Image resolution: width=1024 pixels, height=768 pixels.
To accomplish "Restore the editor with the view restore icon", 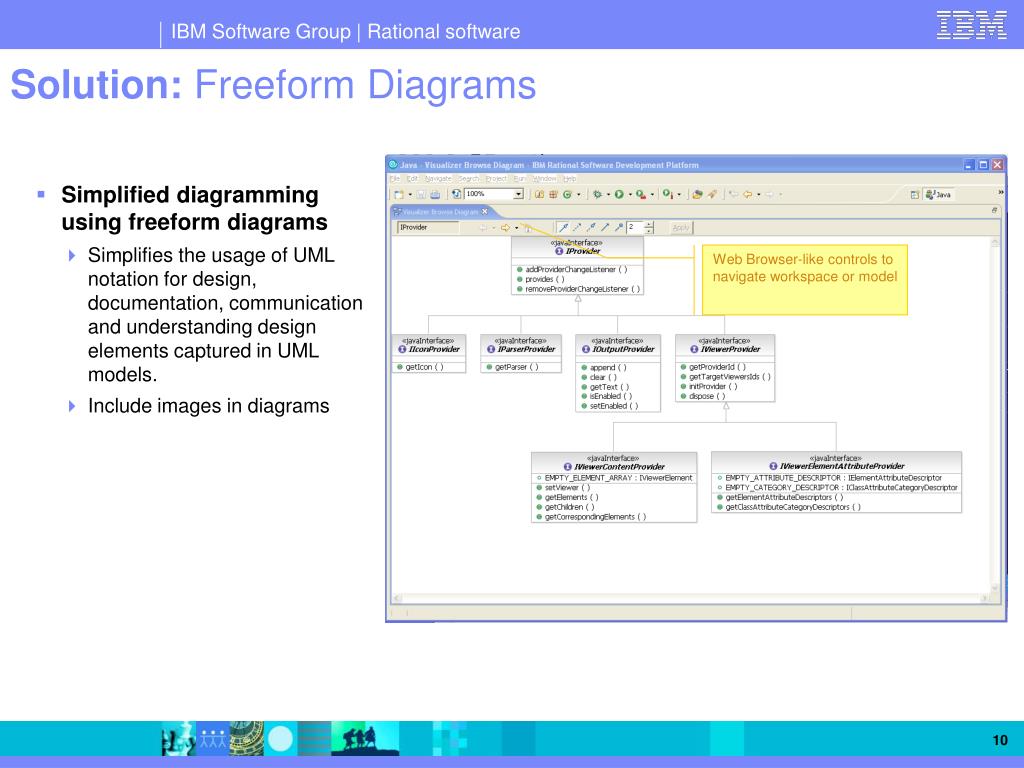I will (994, 210).
